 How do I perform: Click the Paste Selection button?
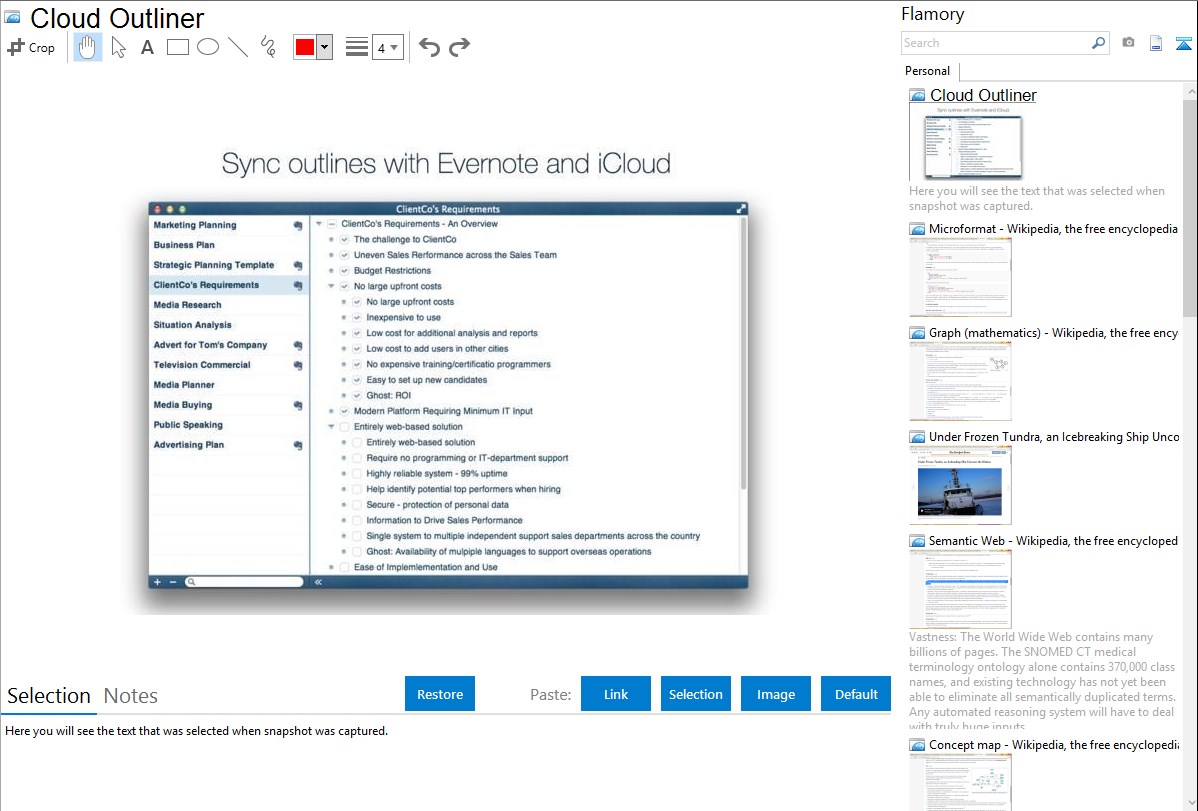point(695,694)
